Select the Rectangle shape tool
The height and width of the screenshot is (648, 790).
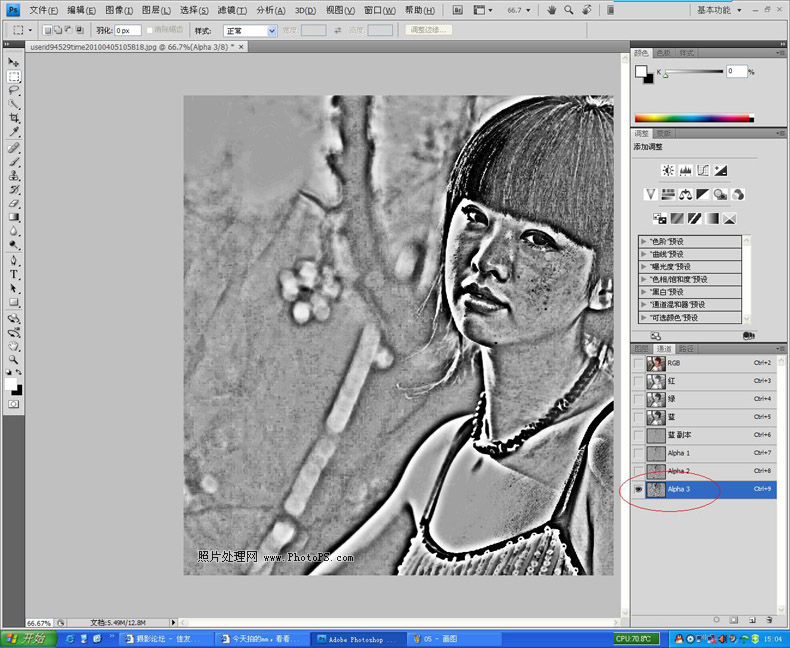14,302
